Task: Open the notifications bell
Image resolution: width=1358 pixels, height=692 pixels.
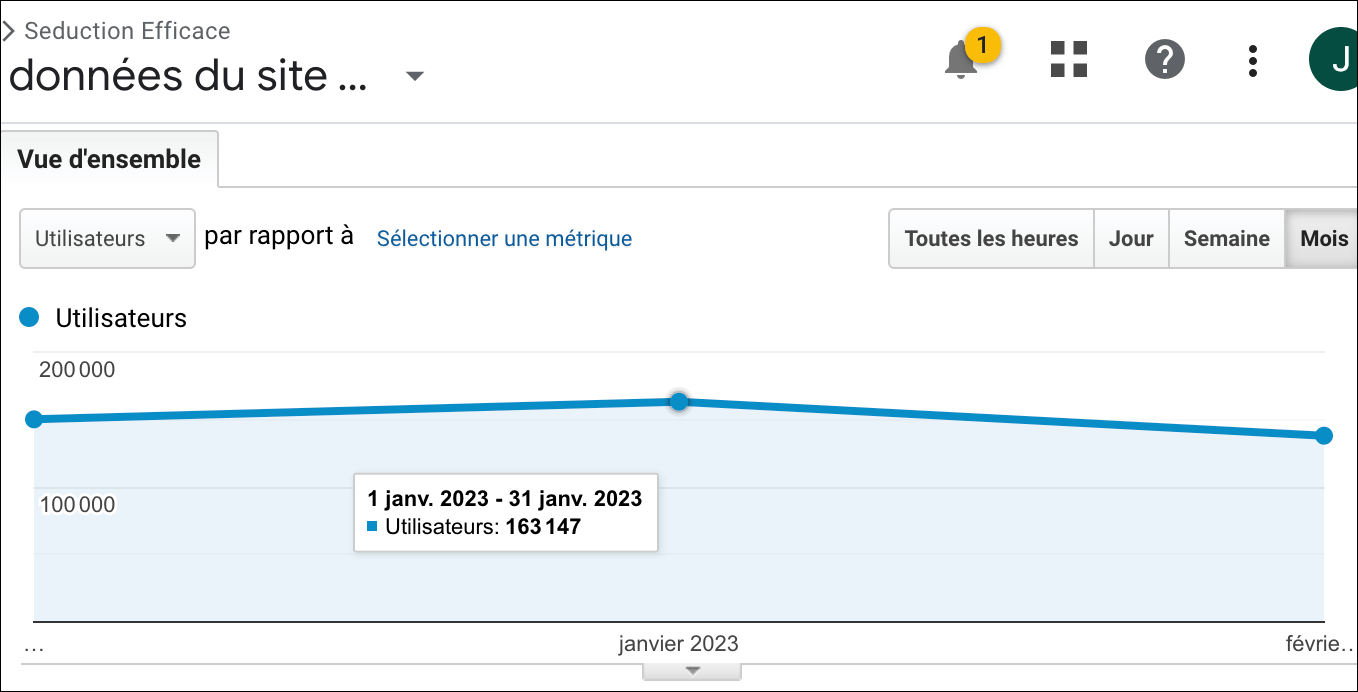Action: [x=960, y=61]
